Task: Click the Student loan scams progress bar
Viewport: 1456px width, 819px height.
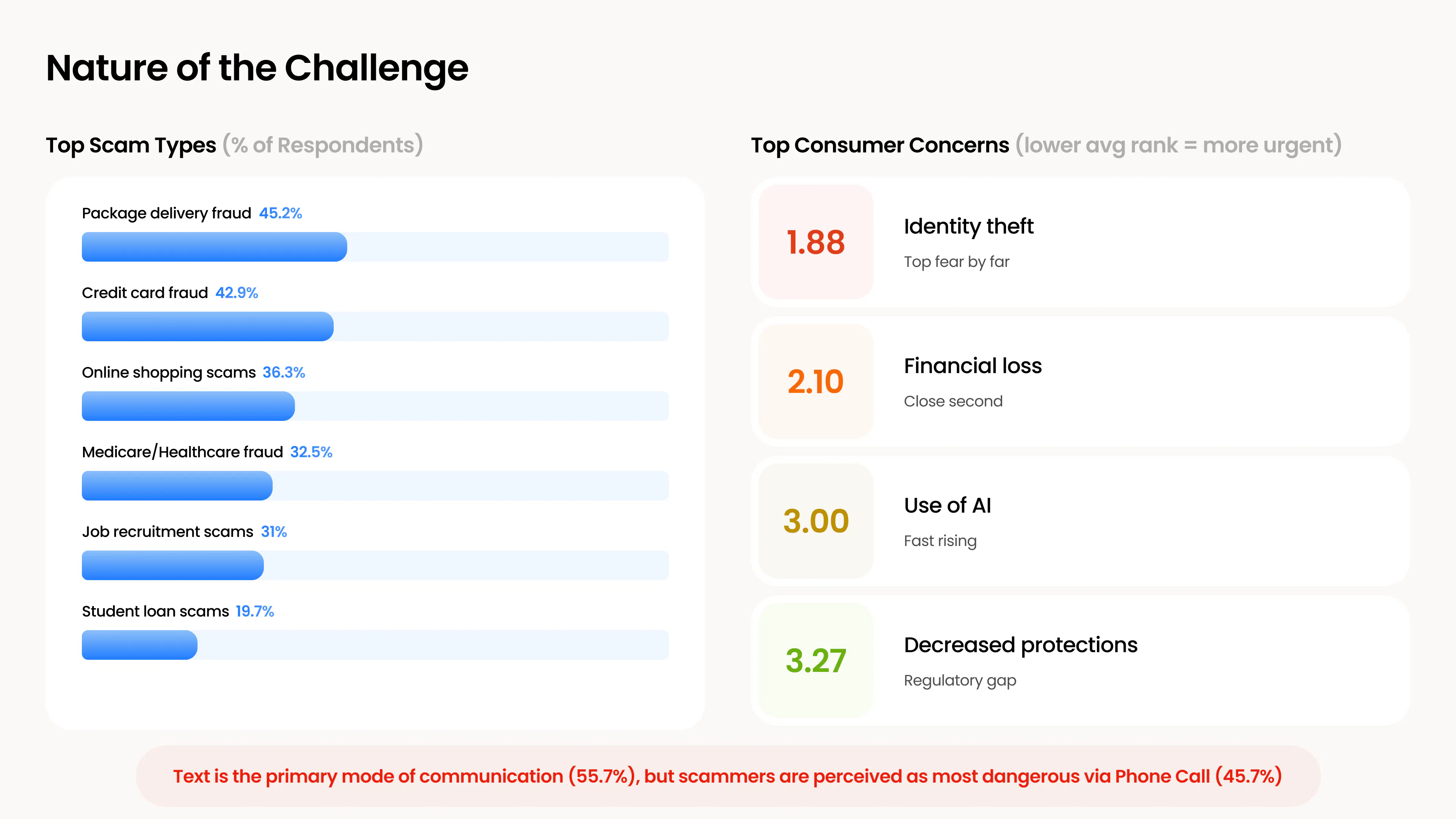Action: point(375,645)
